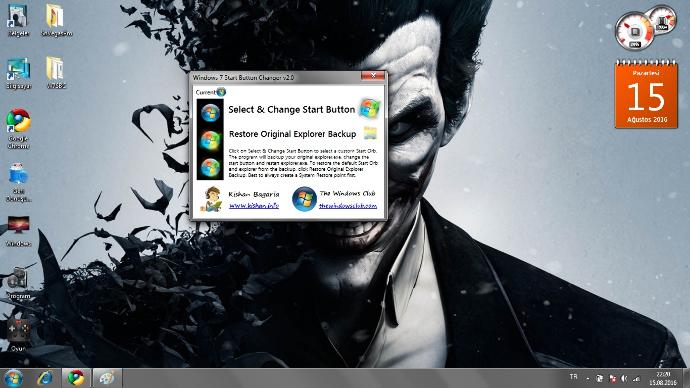Open the Windows Start menu orb

13,378
